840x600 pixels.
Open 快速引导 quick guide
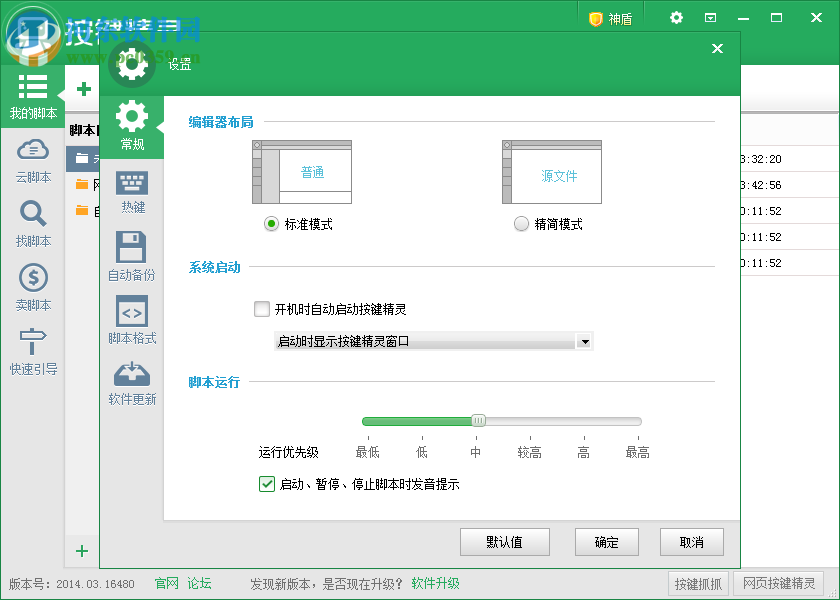[32, 350]
